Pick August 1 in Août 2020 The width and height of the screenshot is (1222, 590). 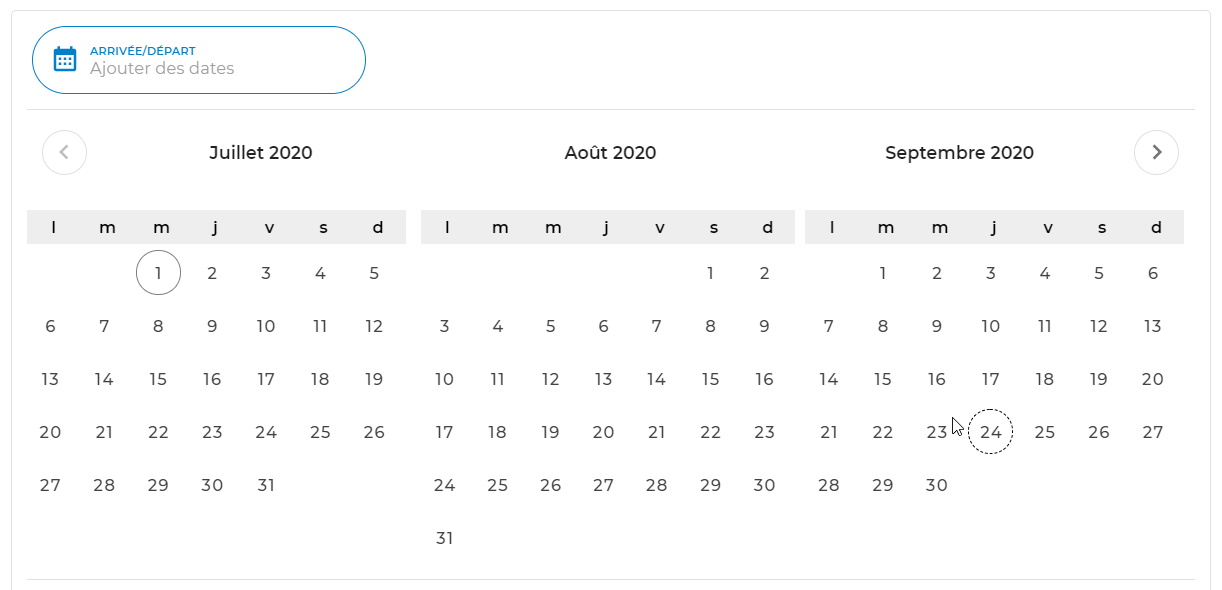click(x=710, y=273)
